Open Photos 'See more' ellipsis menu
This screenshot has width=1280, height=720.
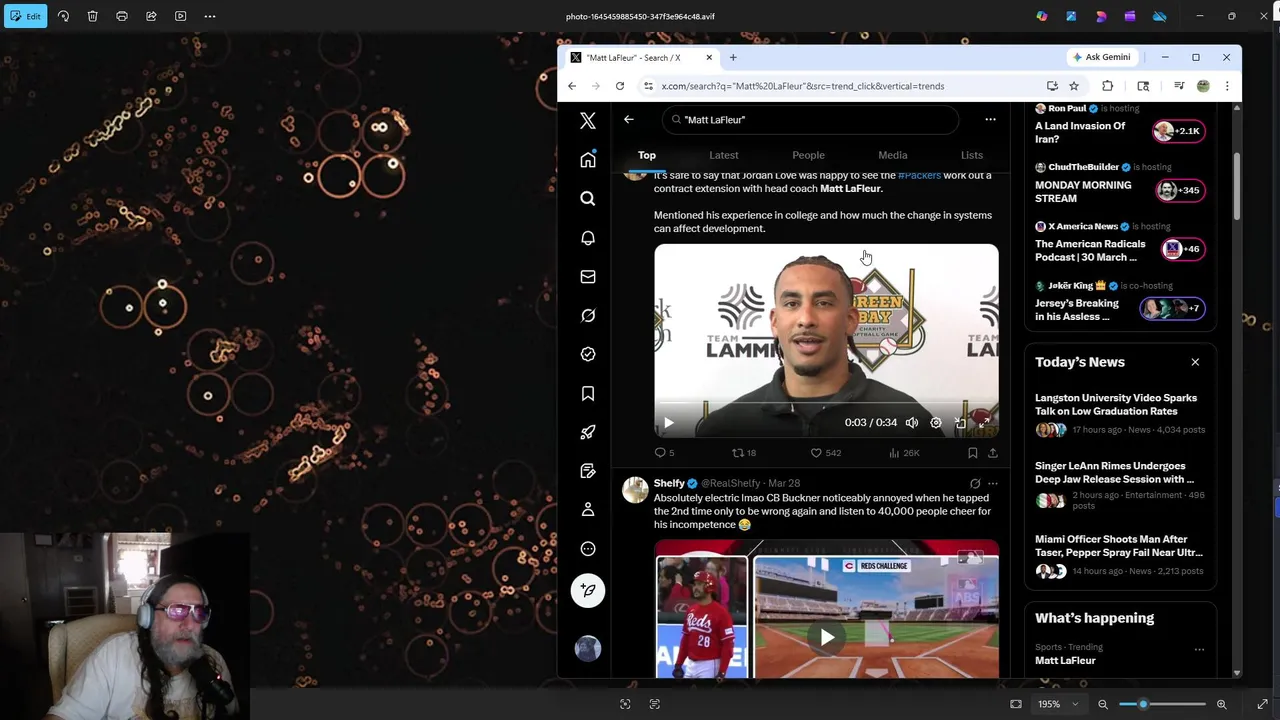(x=210, y=16)
